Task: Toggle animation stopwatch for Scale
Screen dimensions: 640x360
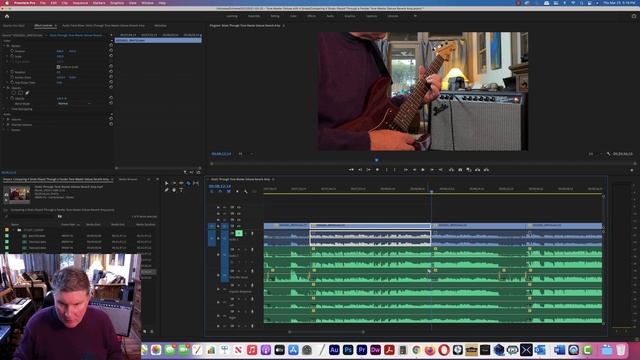Action: pos(12,56)
